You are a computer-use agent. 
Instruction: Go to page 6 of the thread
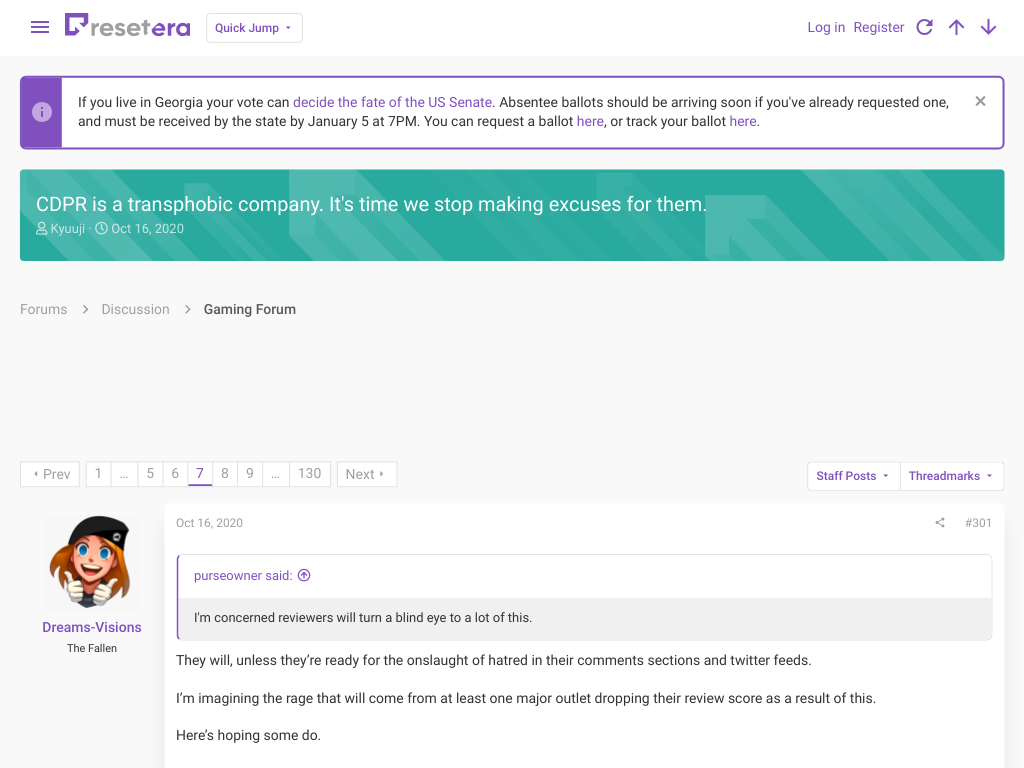(x=175, y=474)
